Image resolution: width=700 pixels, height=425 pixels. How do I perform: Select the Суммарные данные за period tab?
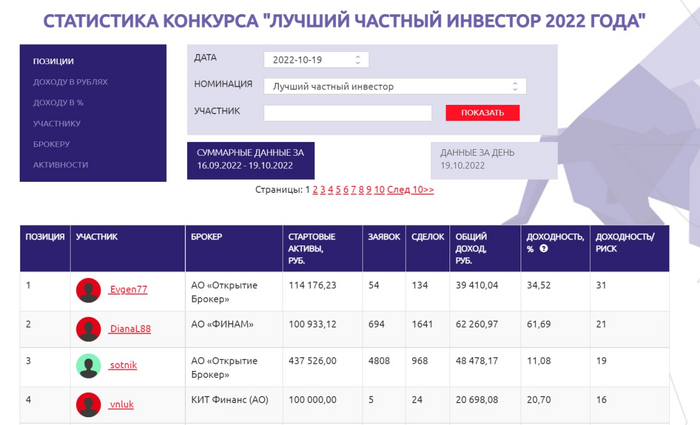250,160
